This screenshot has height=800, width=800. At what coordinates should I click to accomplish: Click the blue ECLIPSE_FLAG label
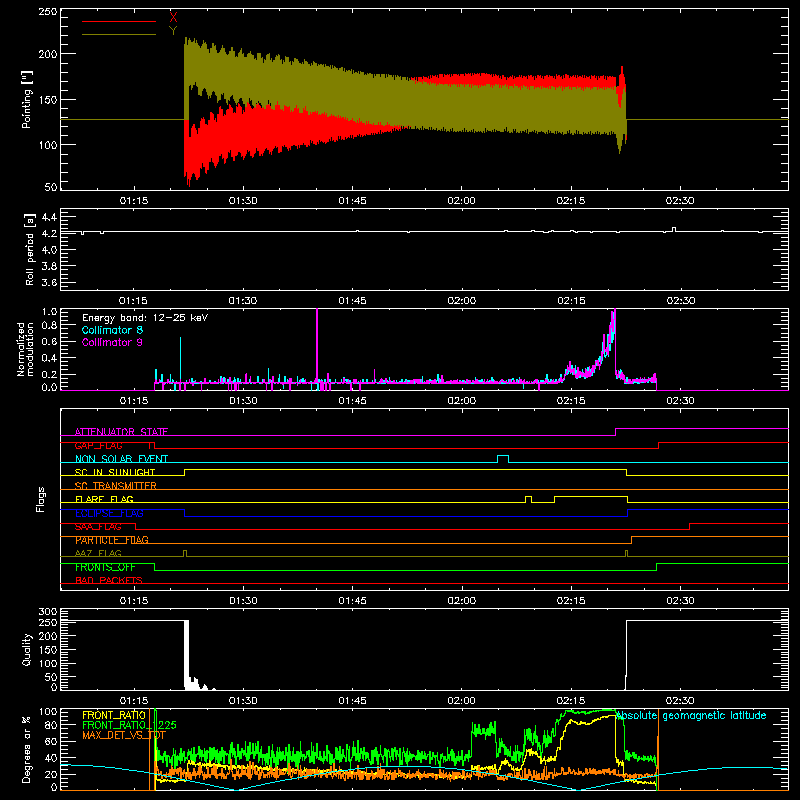point(109,513)
